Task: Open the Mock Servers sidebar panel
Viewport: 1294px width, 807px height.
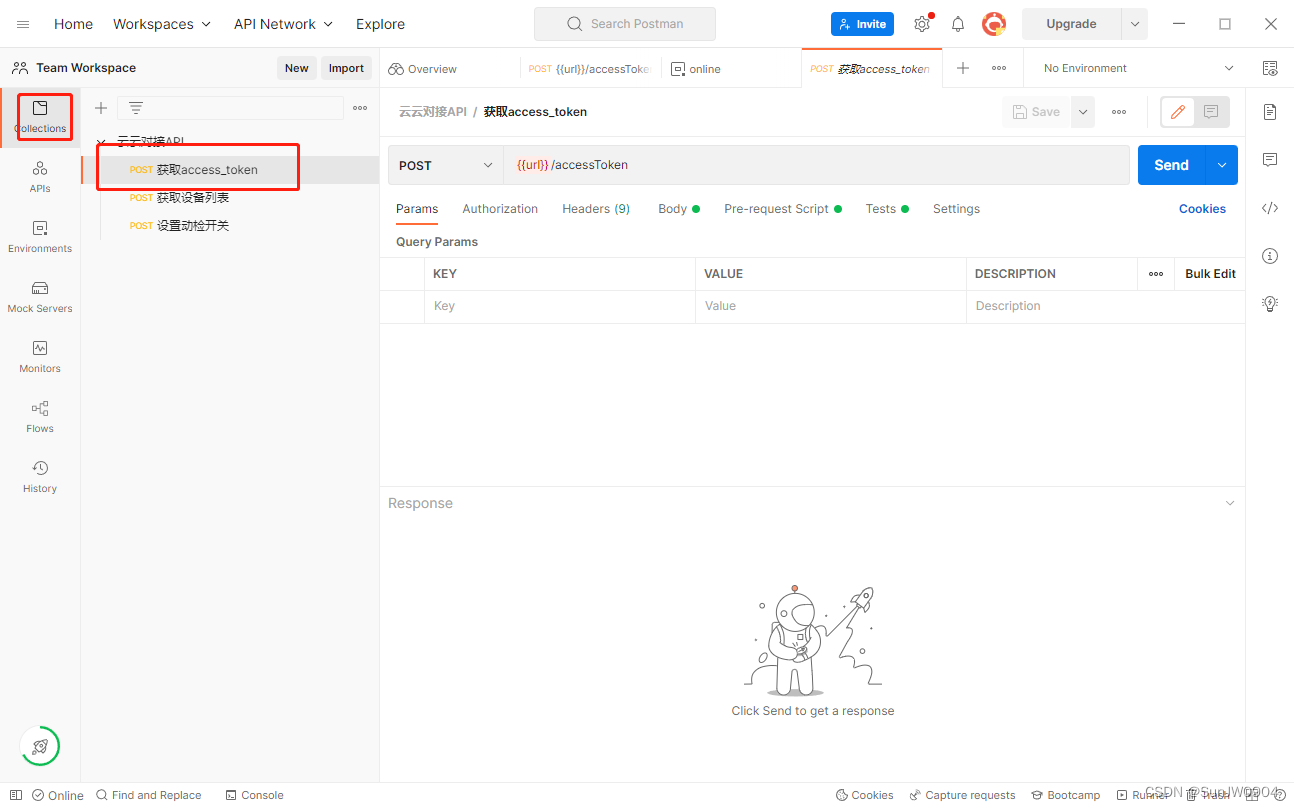Action: pos(40,297)
